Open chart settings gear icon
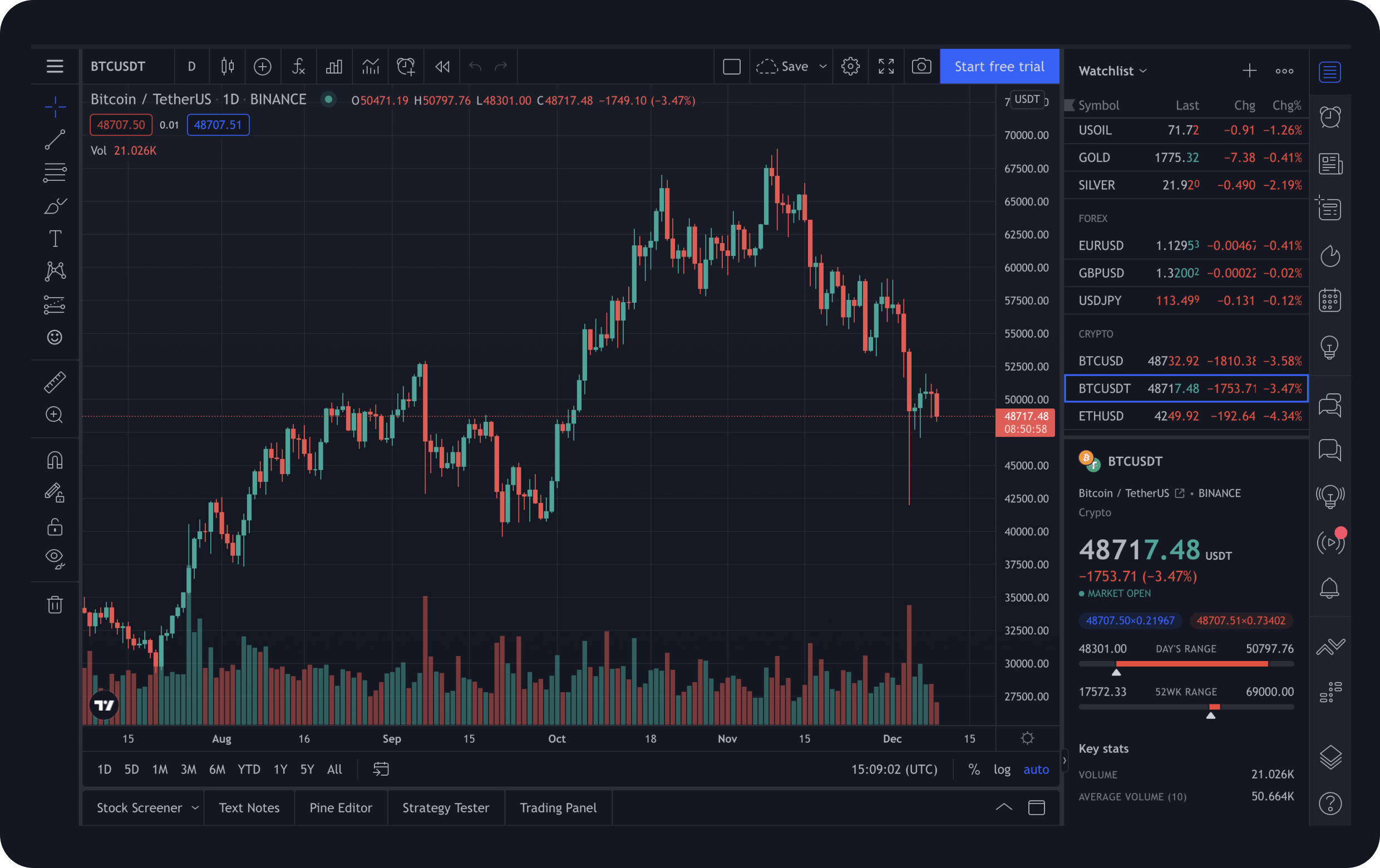The height and width of the screenshot is (868, 1380). tap(850, 66)
